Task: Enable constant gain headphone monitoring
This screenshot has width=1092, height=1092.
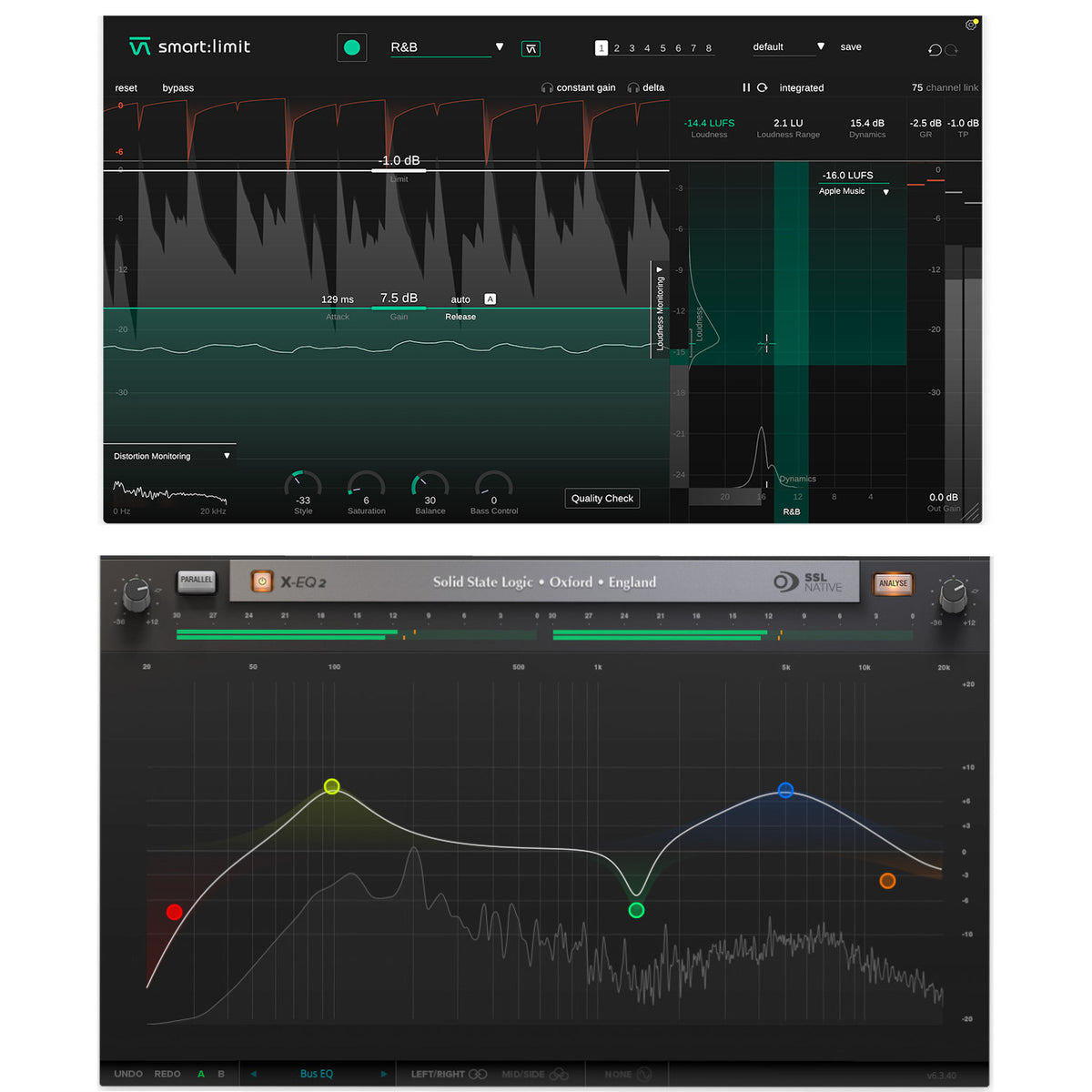Action: pyautogui.click(x=547, y=87)
